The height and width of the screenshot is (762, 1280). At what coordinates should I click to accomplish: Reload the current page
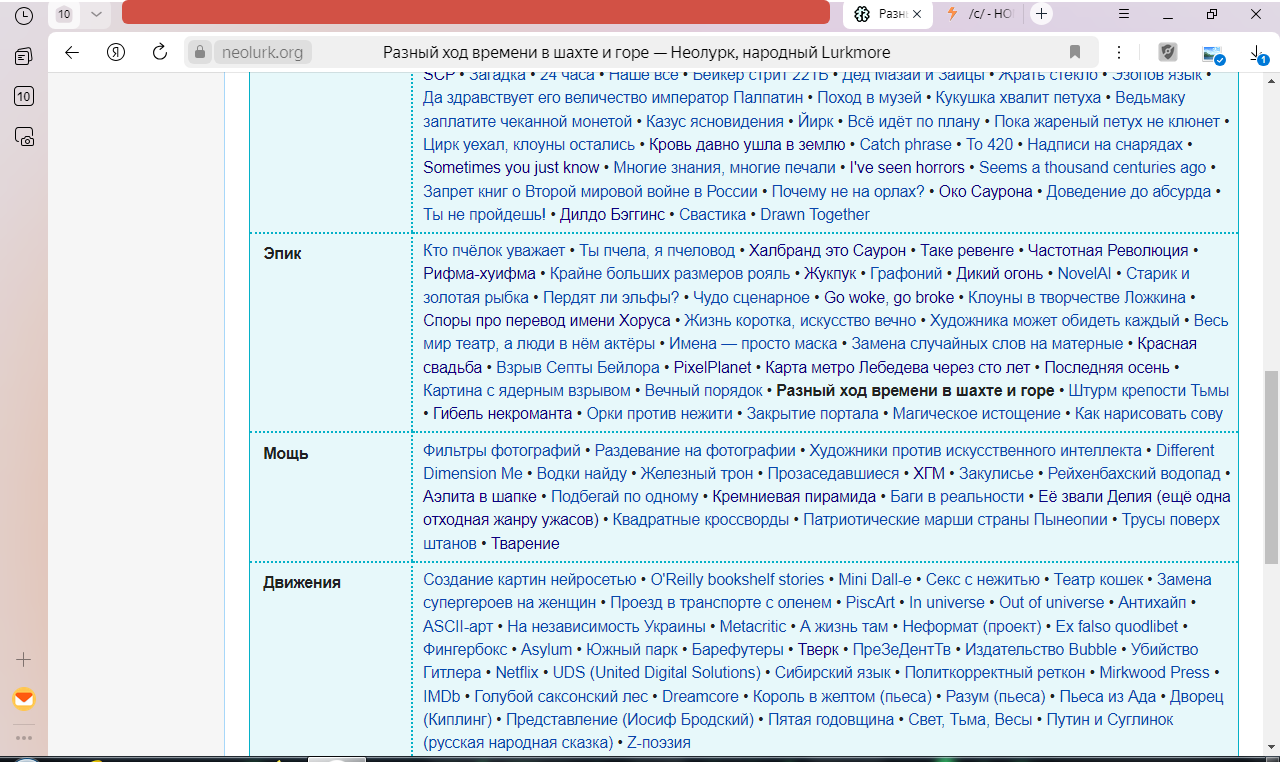coord(159,52)
